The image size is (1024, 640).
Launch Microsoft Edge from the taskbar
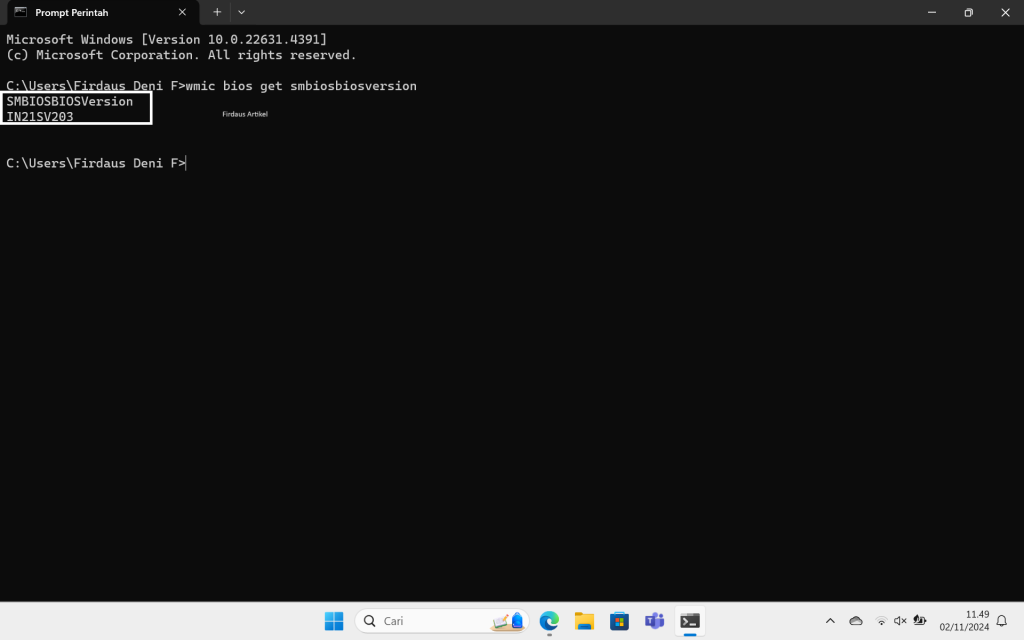pyautogui.click(x=549, y=621)
